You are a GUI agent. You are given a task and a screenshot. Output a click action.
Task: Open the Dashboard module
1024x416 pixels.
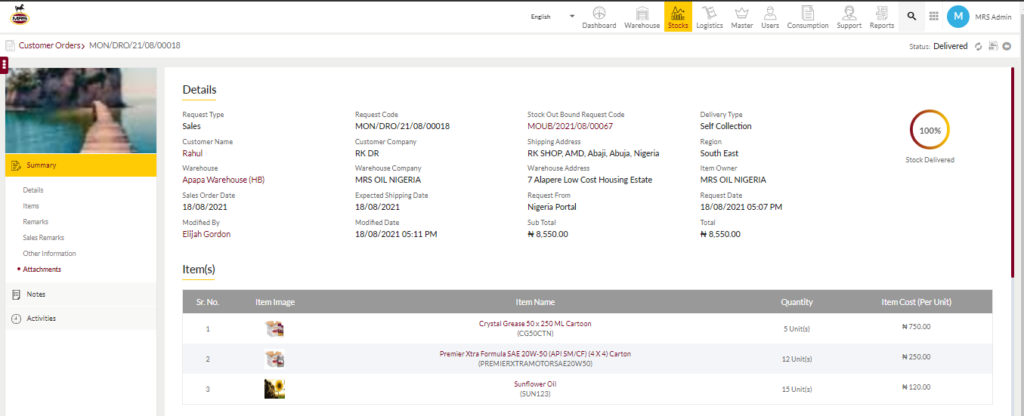click(599, 17)
